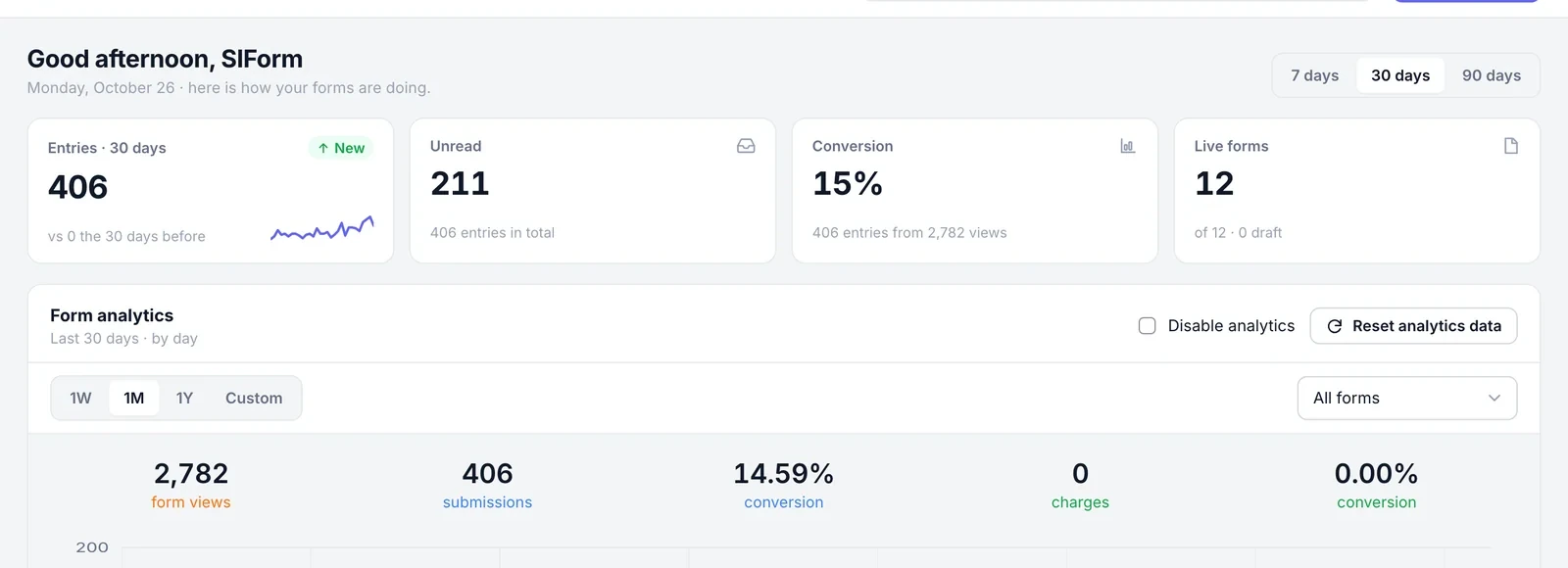Open the Live forms 12 card

coord(1357,191)
